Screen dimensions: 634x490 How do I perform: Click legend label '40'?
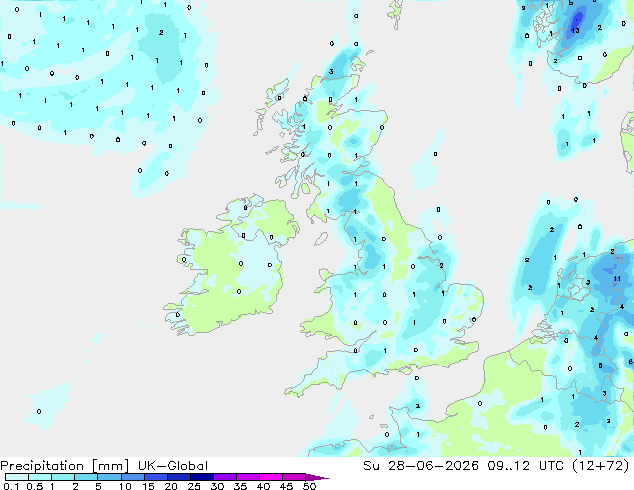click(263, 486)
